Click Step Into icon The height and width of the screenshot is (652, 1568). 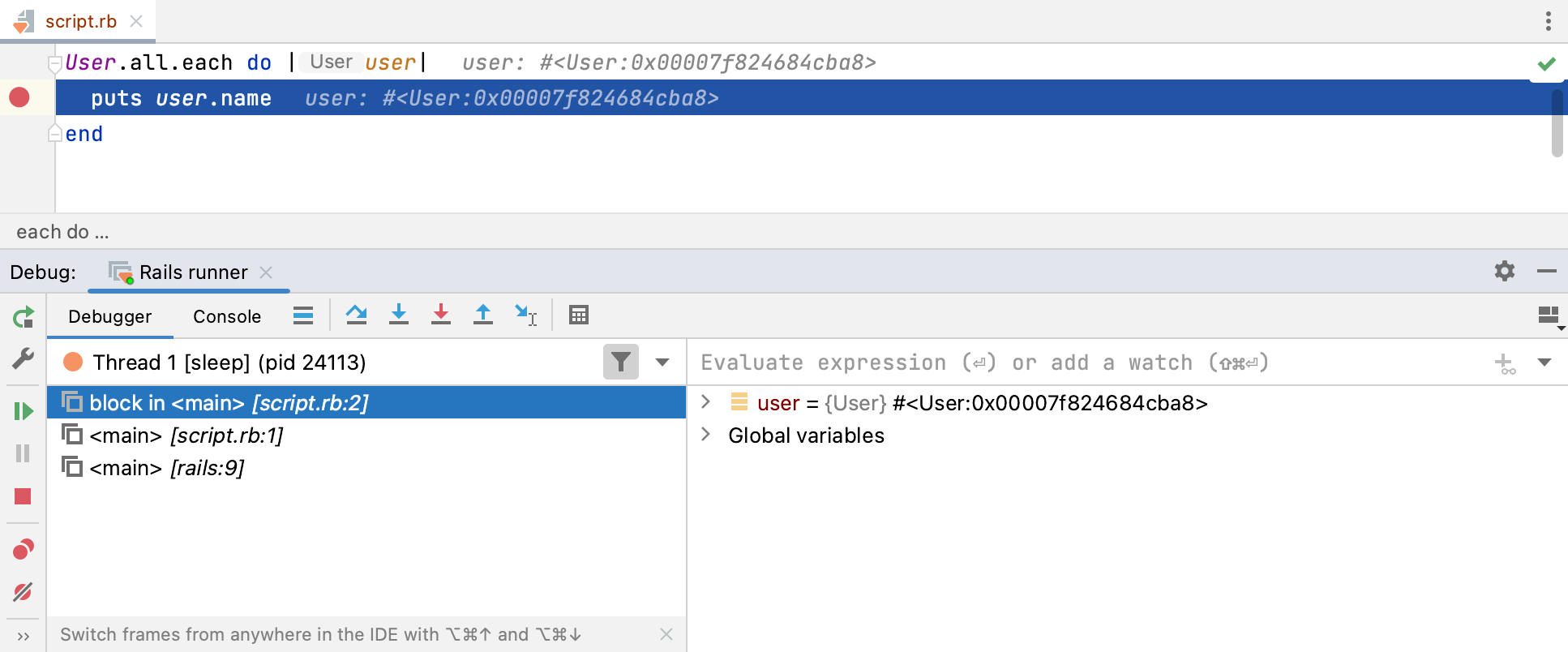399,315
